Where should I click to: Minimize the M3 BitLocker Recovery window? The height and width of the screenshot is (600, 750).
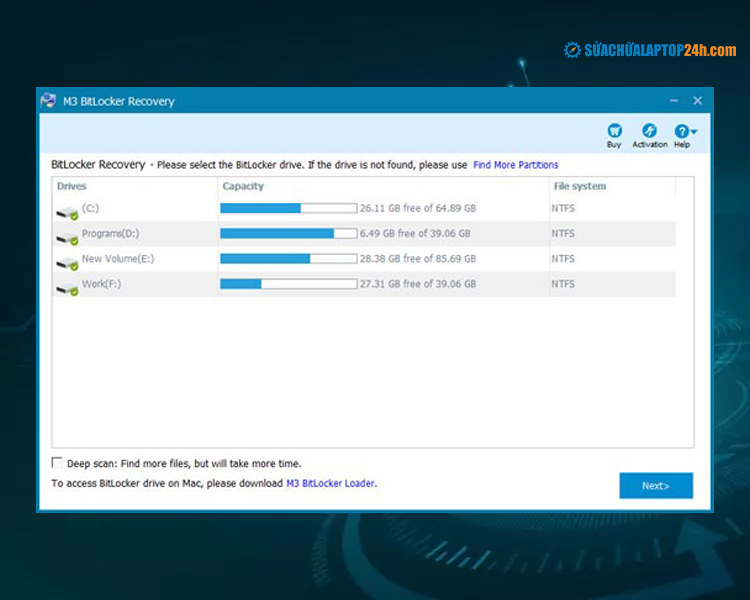(x=674, y=100)
